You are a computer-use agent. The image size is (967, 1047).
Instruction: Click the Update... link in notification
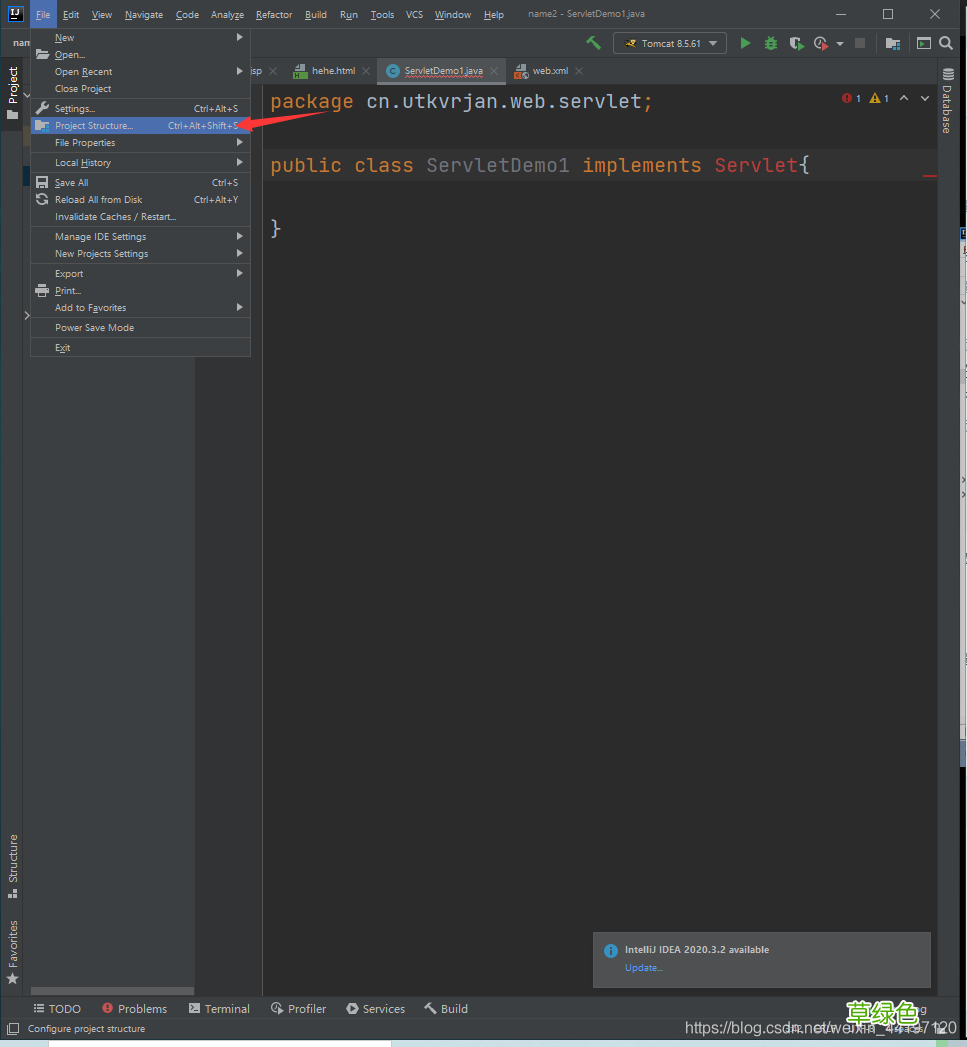(x=643, y=967)
